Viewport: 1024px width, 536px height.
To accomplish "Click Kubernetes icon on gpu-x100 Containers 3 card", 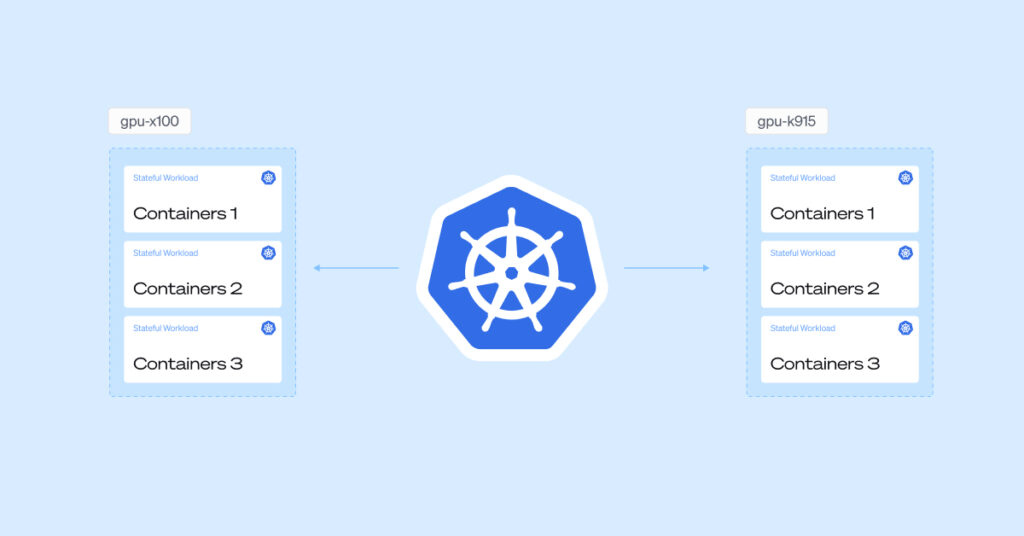I will click(268, 328).
